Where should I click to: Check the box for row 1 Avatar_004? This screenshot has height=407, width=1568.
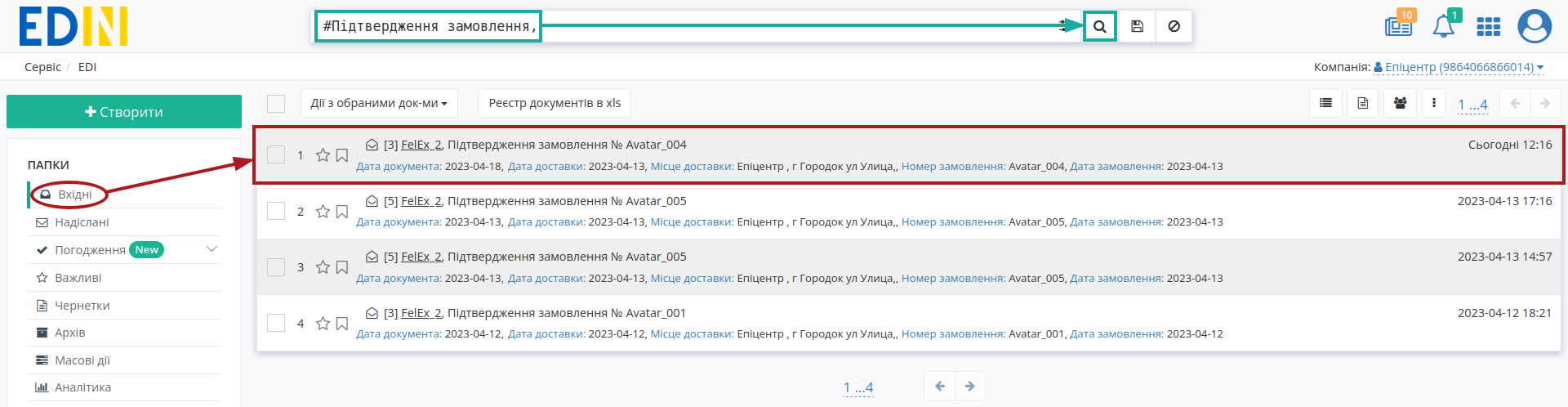pyautogui.click(x=276, y=154)
